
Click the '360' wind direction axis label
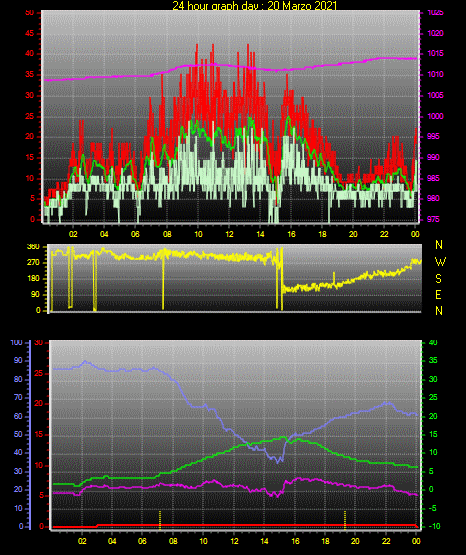[33, 247]
